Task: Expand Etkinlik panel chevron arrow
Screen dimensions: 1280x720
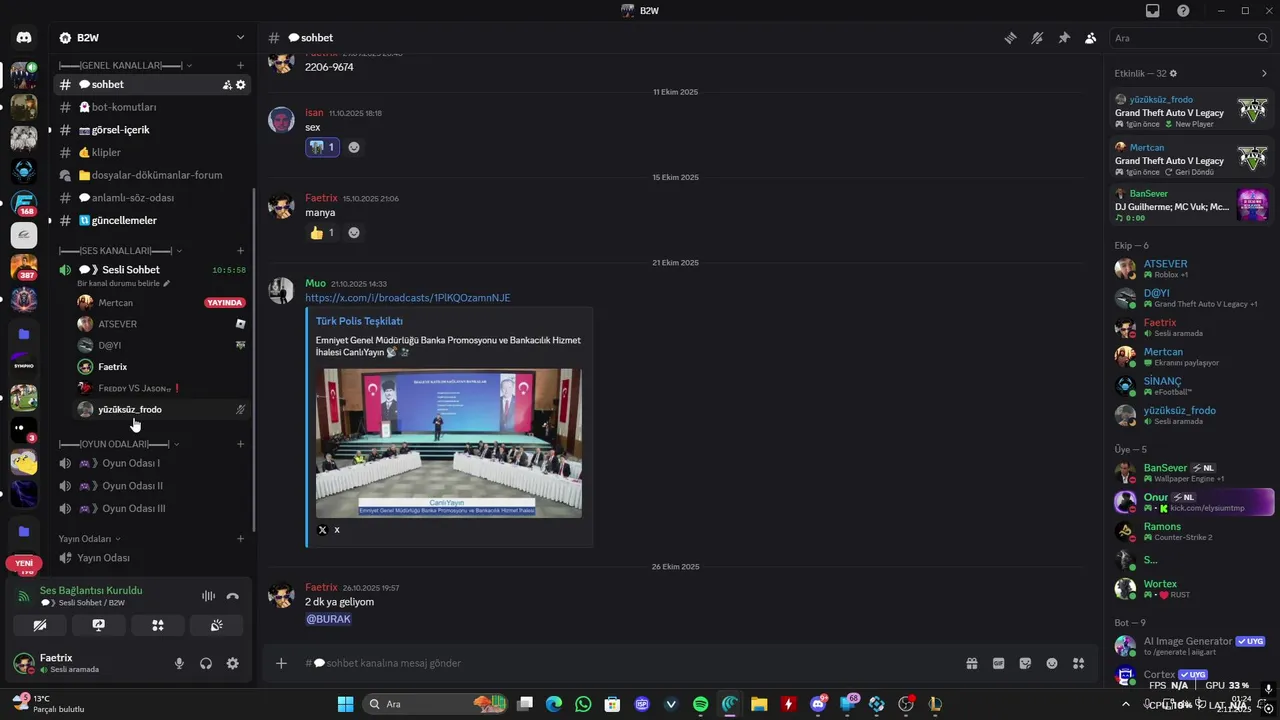Action: 1265,73
